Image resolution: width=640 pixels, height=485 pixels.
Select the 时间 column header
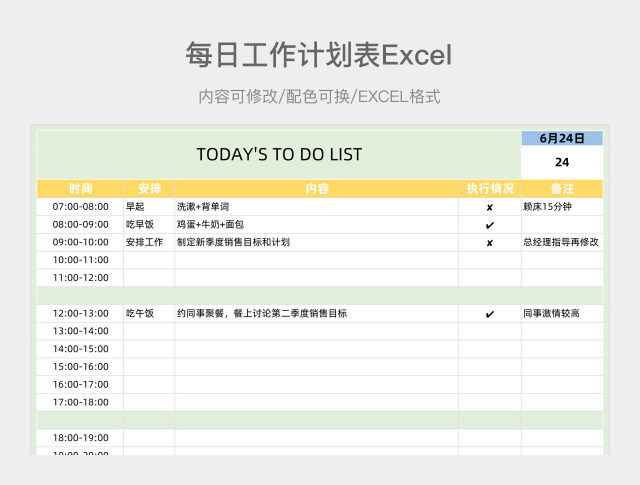click(x=80, y=188)
